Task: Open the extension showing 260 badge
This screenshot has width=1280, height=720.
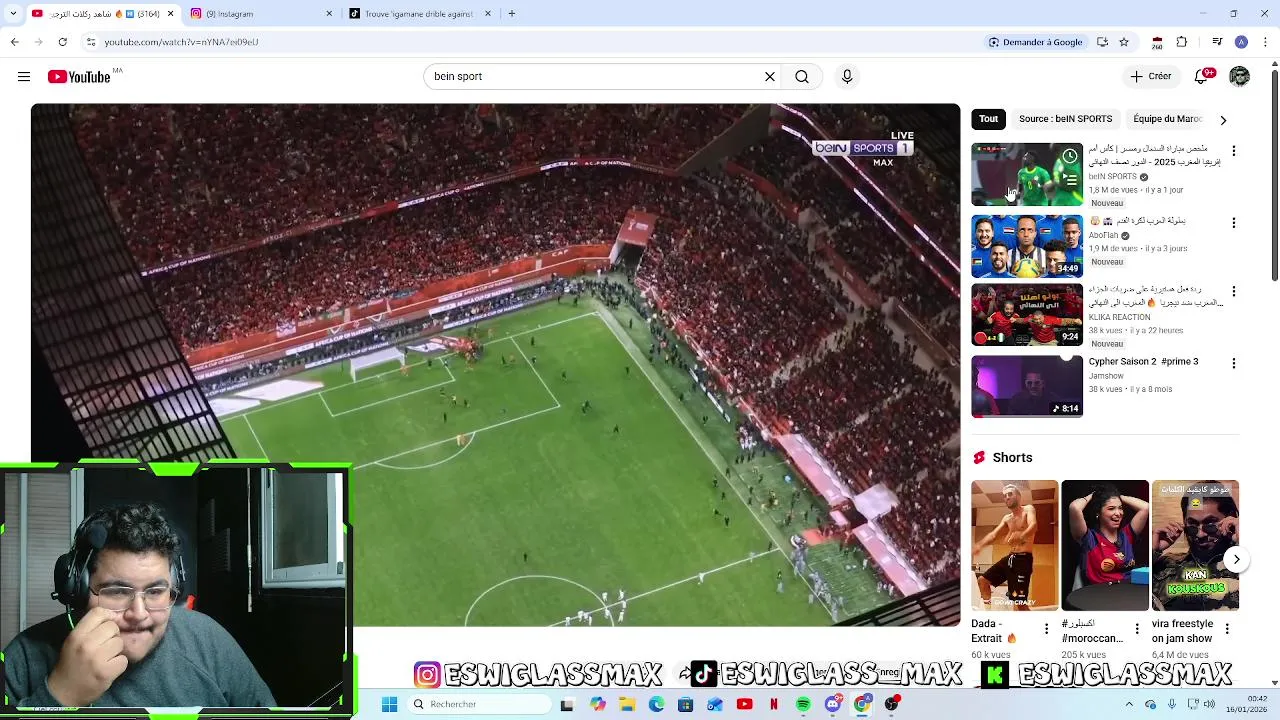Action: pyautogui.click(x=1157, y=42)
